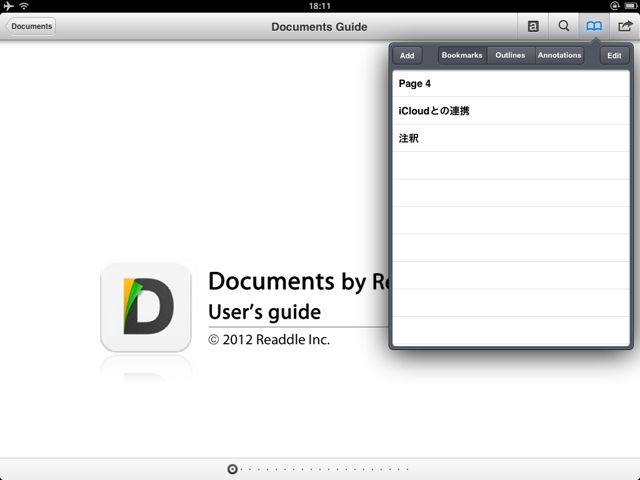Open the search magnifier icon
Screen dimensions: 640x480
pyautogui.click(x=564, y=26)
